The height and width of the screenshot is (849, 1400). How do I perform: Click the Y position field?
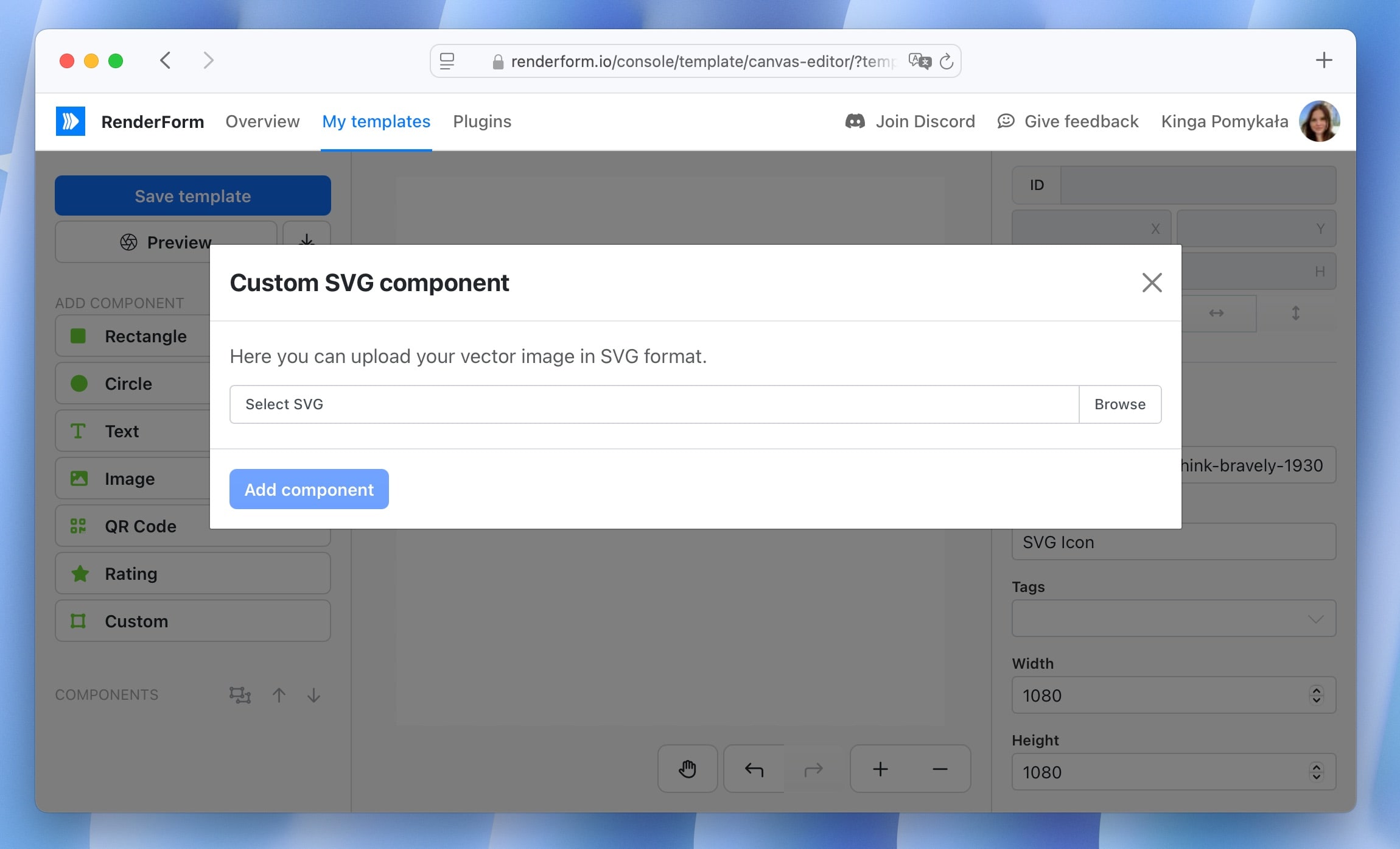tap(1256, 228)
